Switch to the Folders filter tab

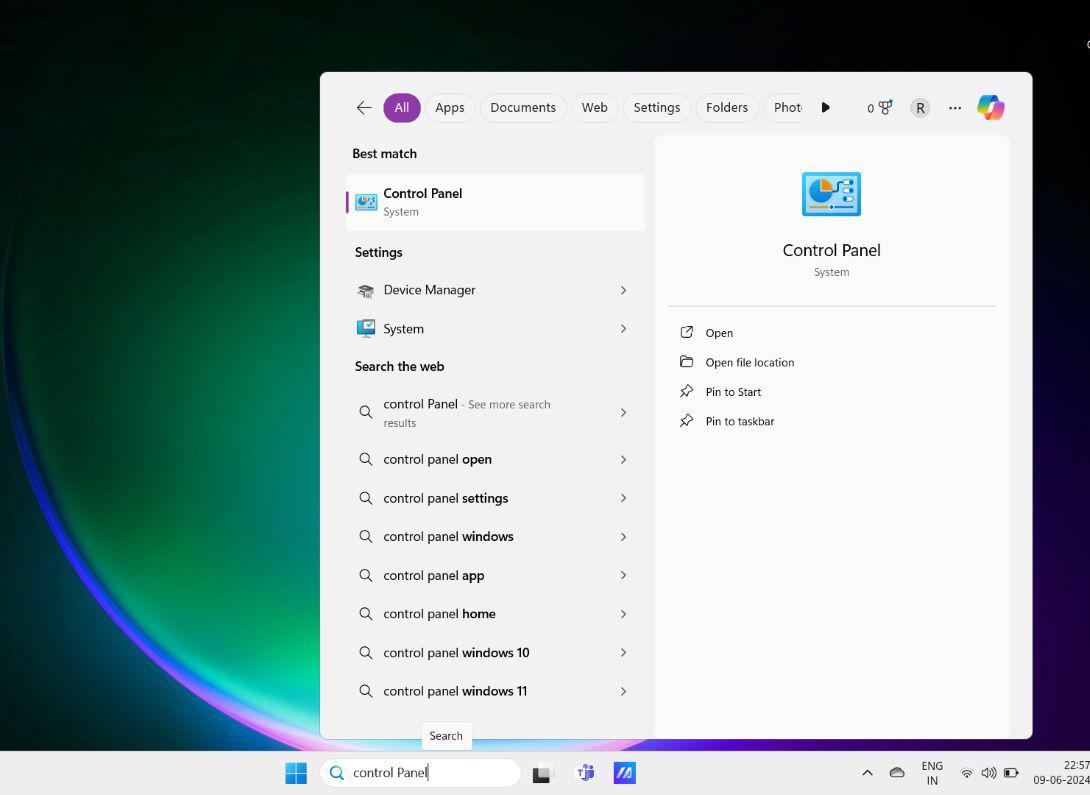point(727,108)
